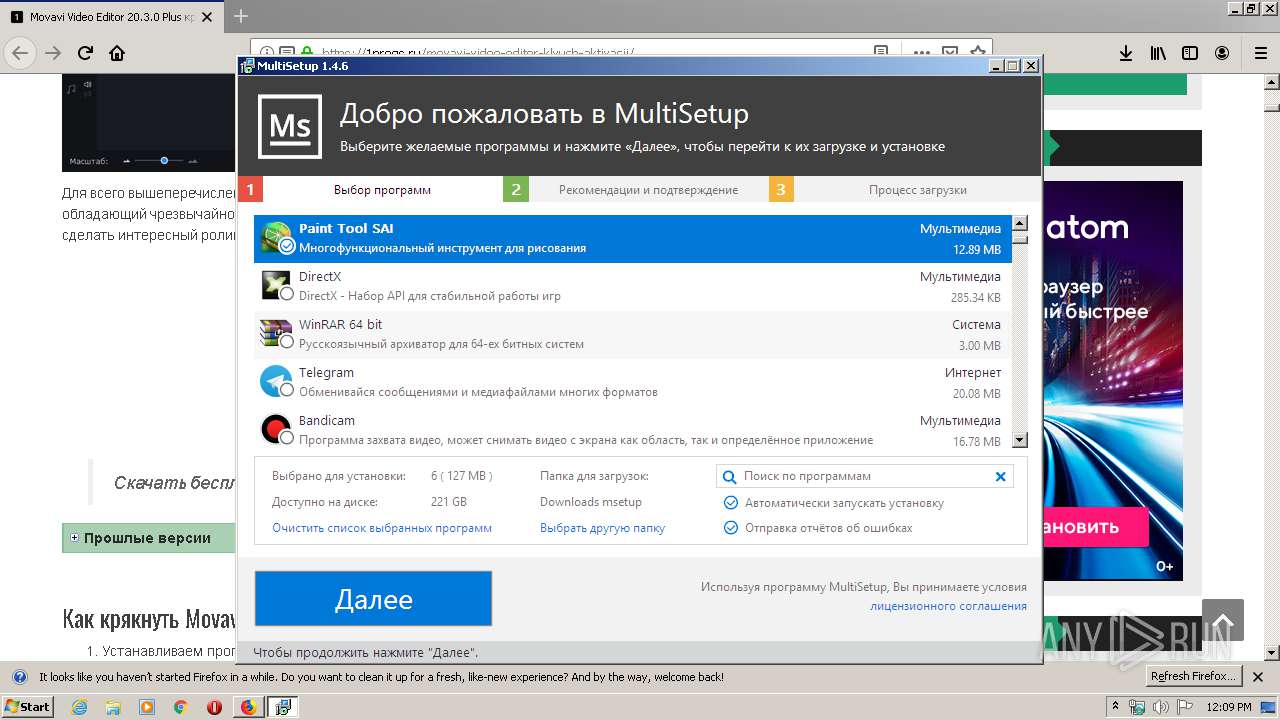This screenshot has height=720, width=1280.
Task: Click 'Refresh Firefox...' button
Action: click(1192, 677)
